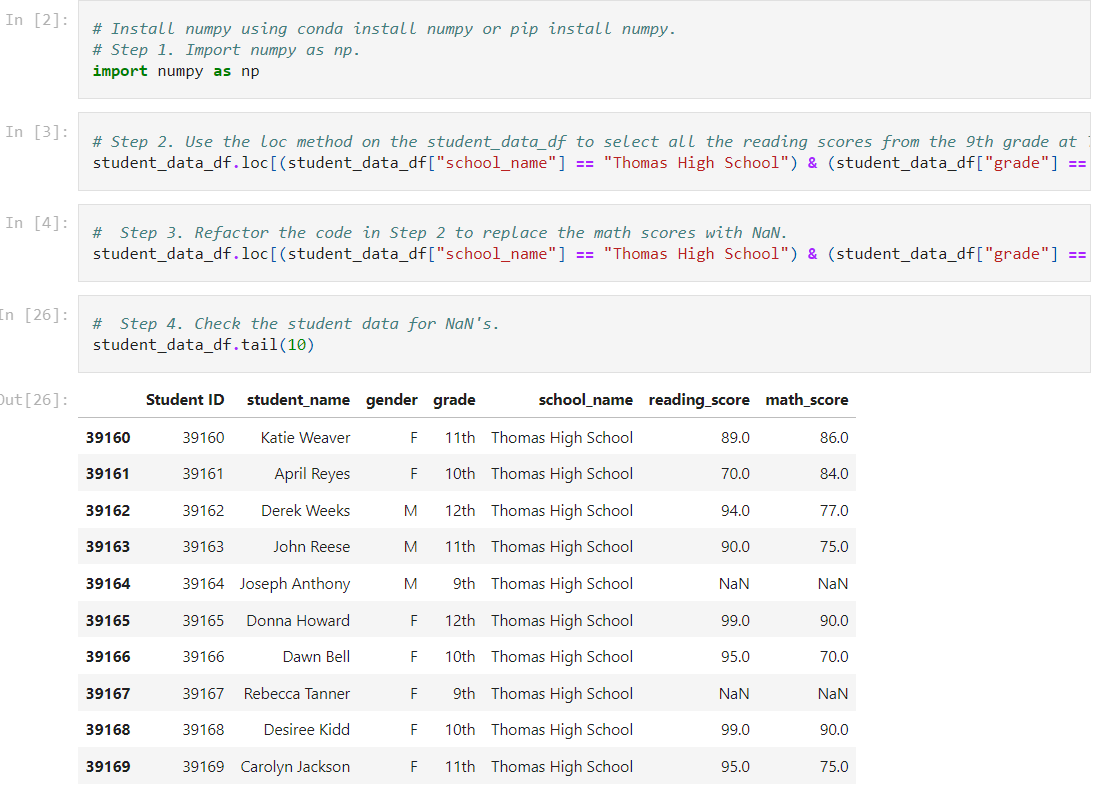This screenshot has width=1101, height=809.
Task: Click April Reyes' math score 84.0
Action: pos(834,474)
